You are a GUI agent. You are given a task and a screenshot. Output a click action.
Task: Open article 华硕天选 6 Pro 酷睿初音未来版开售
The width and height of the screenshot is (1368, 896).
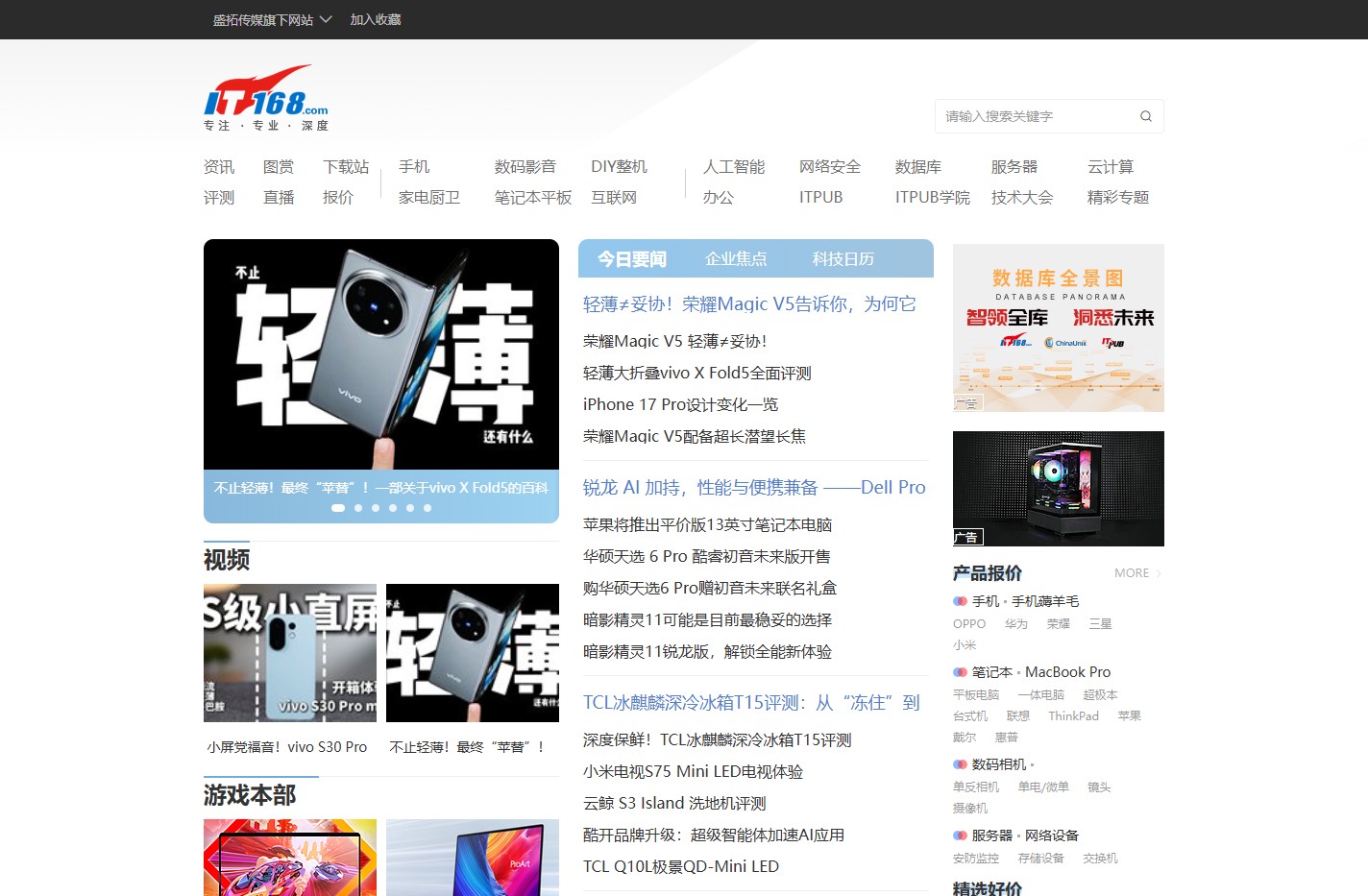(707, 557)
